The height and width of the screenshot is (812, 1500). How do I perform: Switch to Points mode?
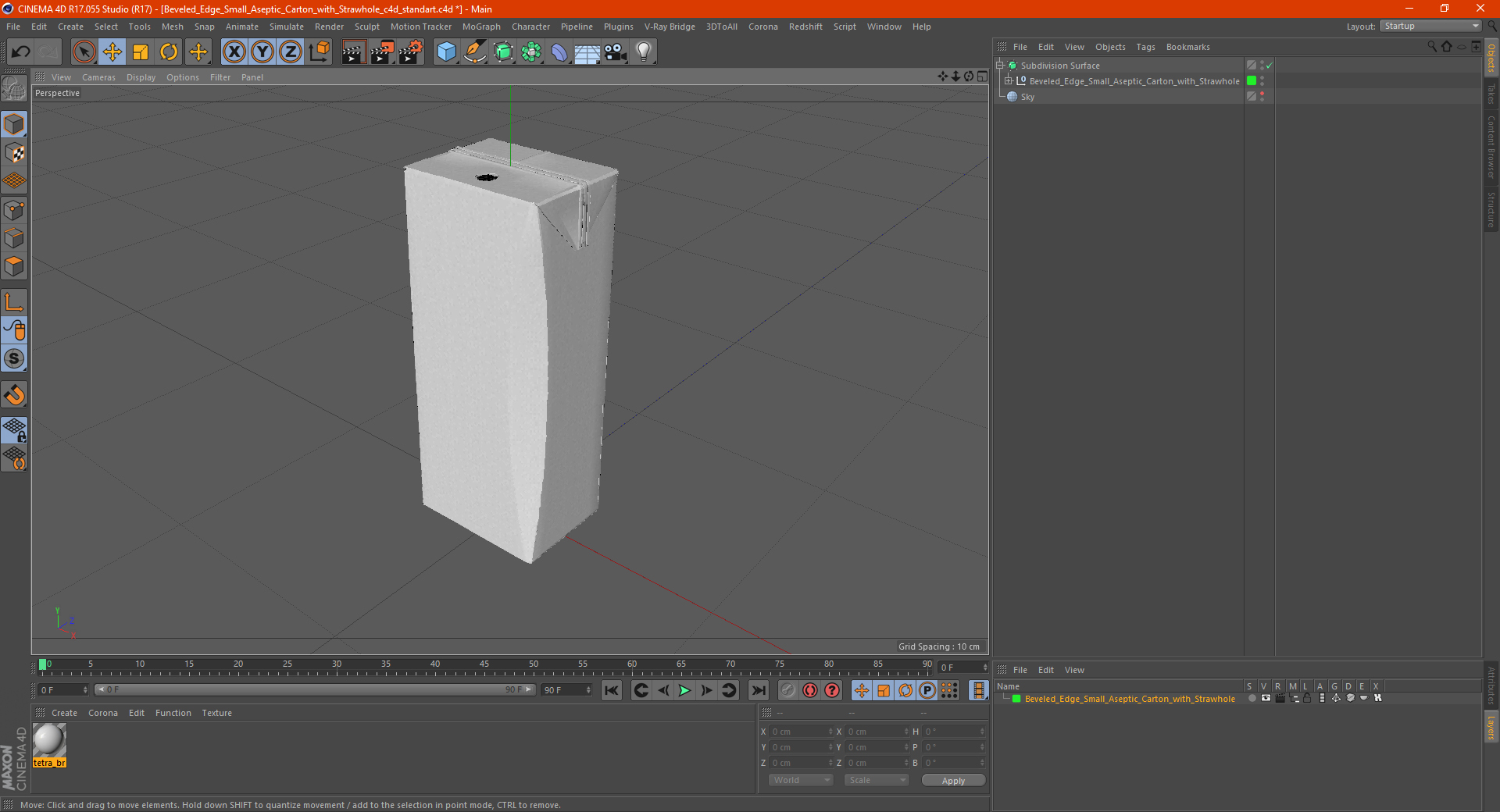(x=14, y=210)
